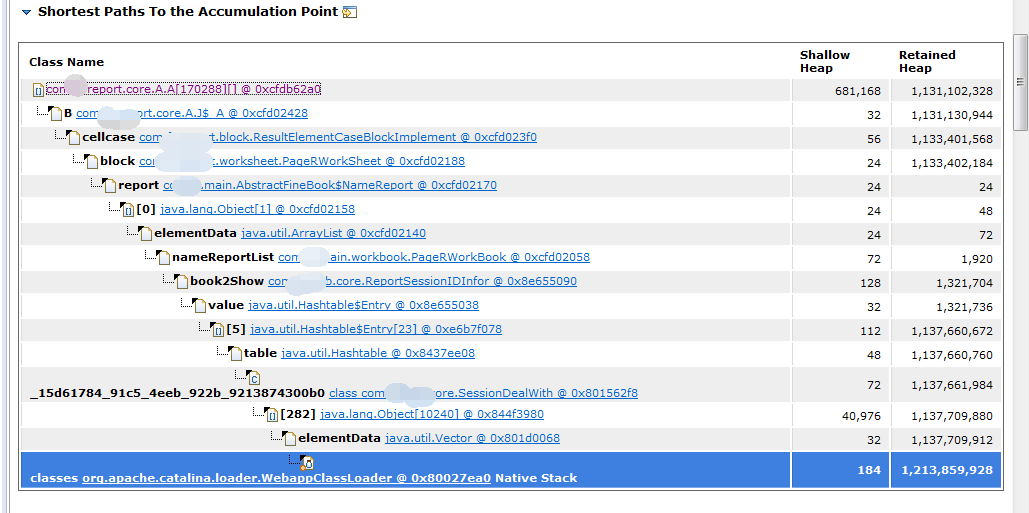Open the ResultElementCaseBlockImplement @ 0xcfd023f0 link
This screenshot has width=1029, height=513.
coord(338,137)
